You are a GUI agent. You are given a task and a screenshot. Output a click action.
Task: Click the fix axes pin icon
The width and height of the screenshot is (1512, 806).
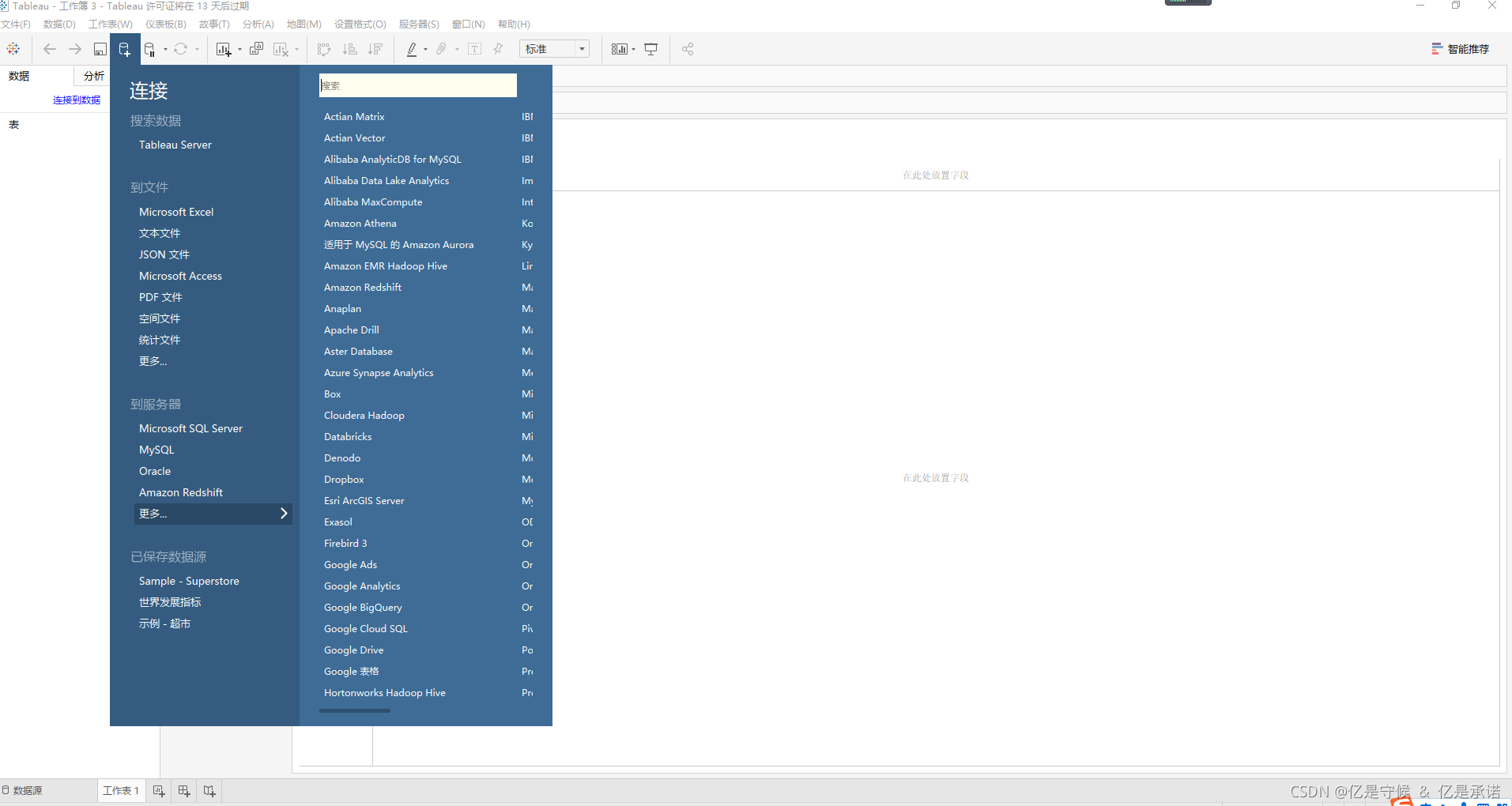point(498,49)
